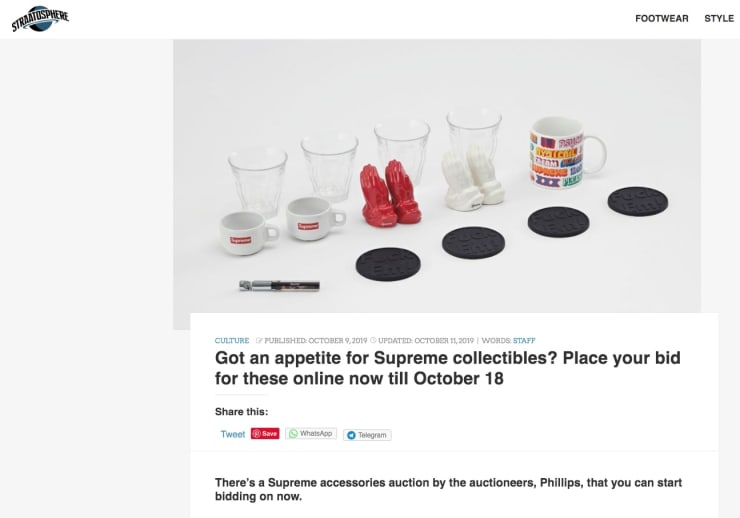
Task: Click the WhatsApp logo icon
Action: point(292,434)
